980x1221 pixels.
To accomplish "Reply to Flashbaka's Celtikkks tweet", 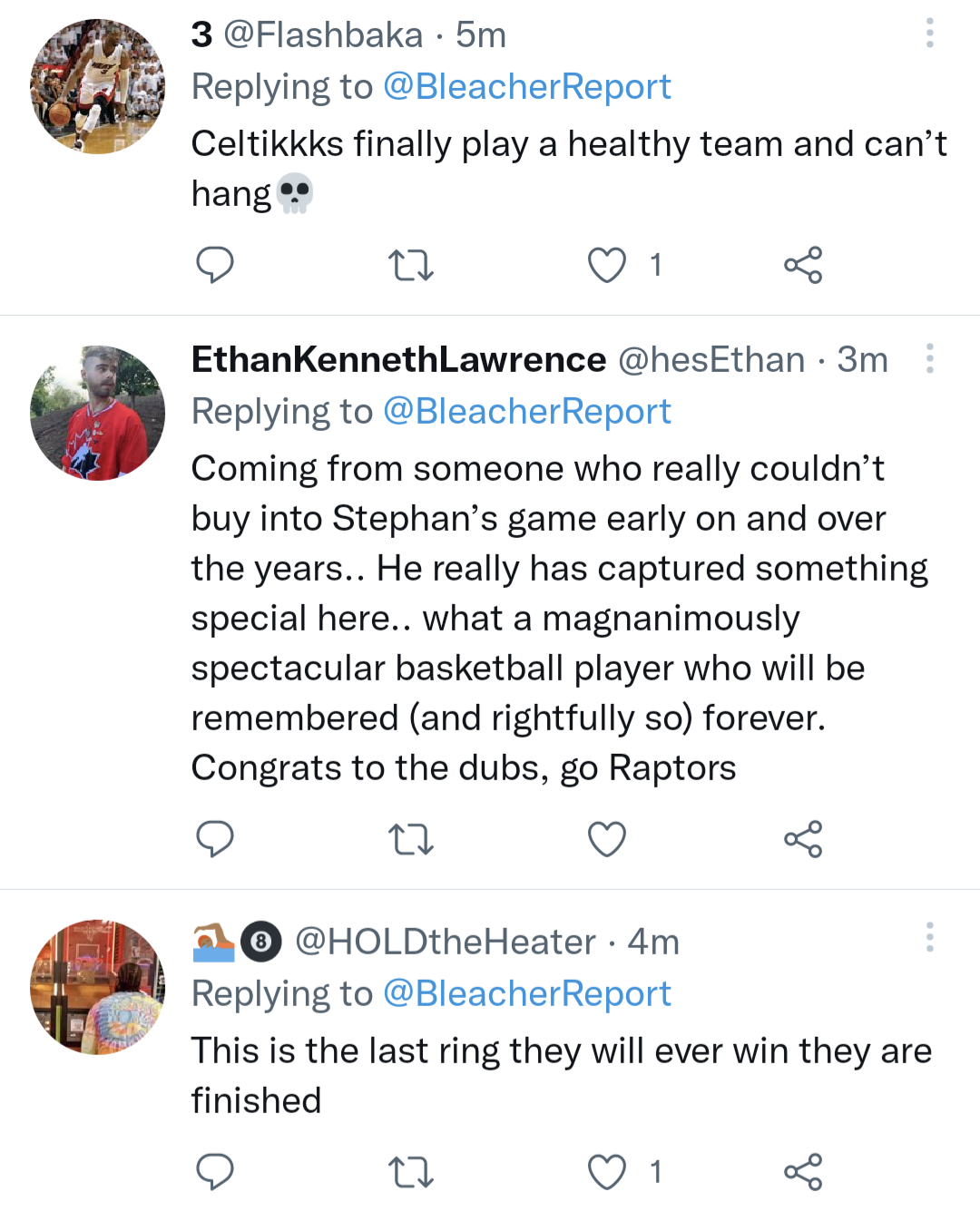I will (215, 265).
